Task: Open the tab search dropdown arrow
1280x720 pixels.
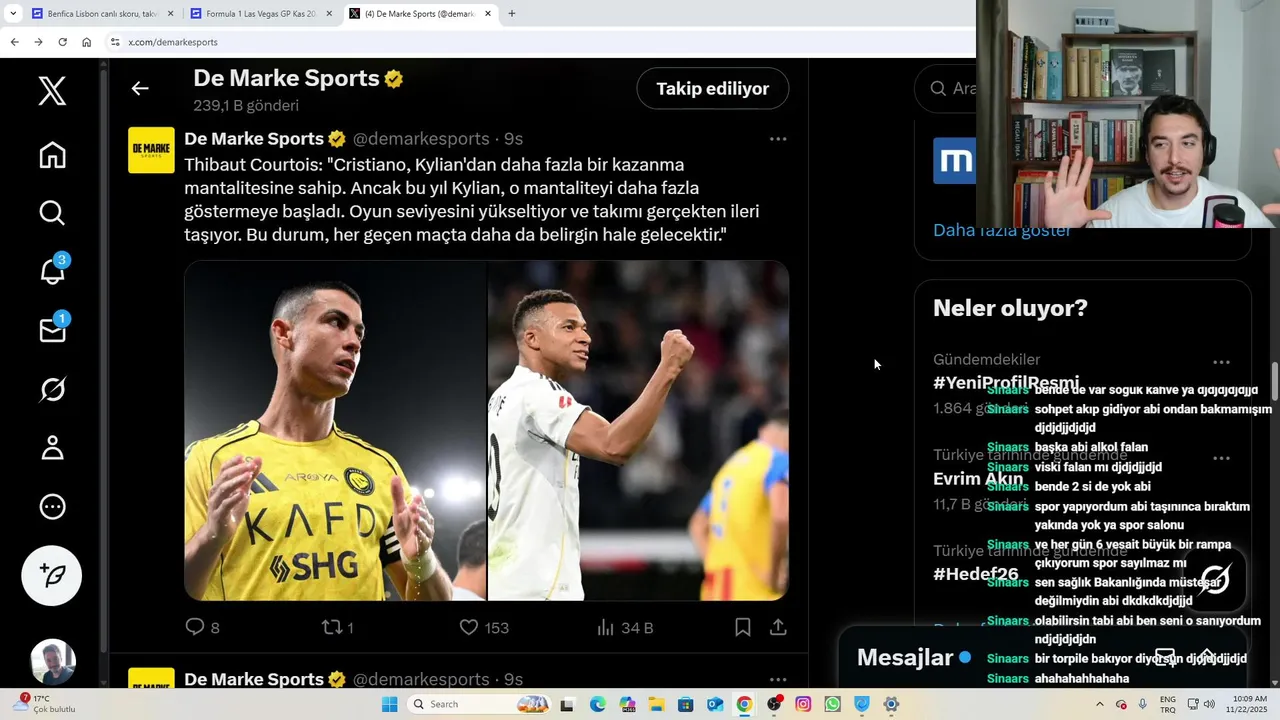Action: (x=13, y=14)
